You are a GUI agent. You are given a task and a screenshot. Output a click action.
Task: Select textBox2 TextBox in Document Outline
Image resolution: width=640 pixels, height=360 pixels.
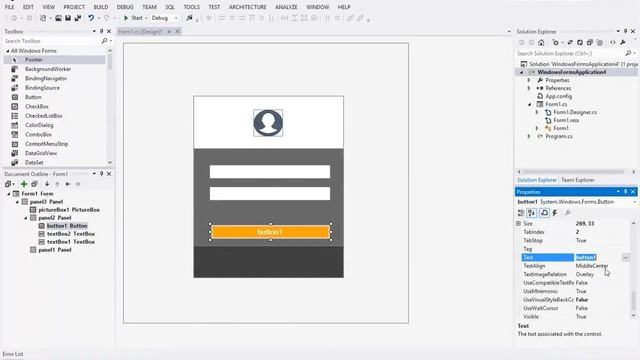(71, 234)
